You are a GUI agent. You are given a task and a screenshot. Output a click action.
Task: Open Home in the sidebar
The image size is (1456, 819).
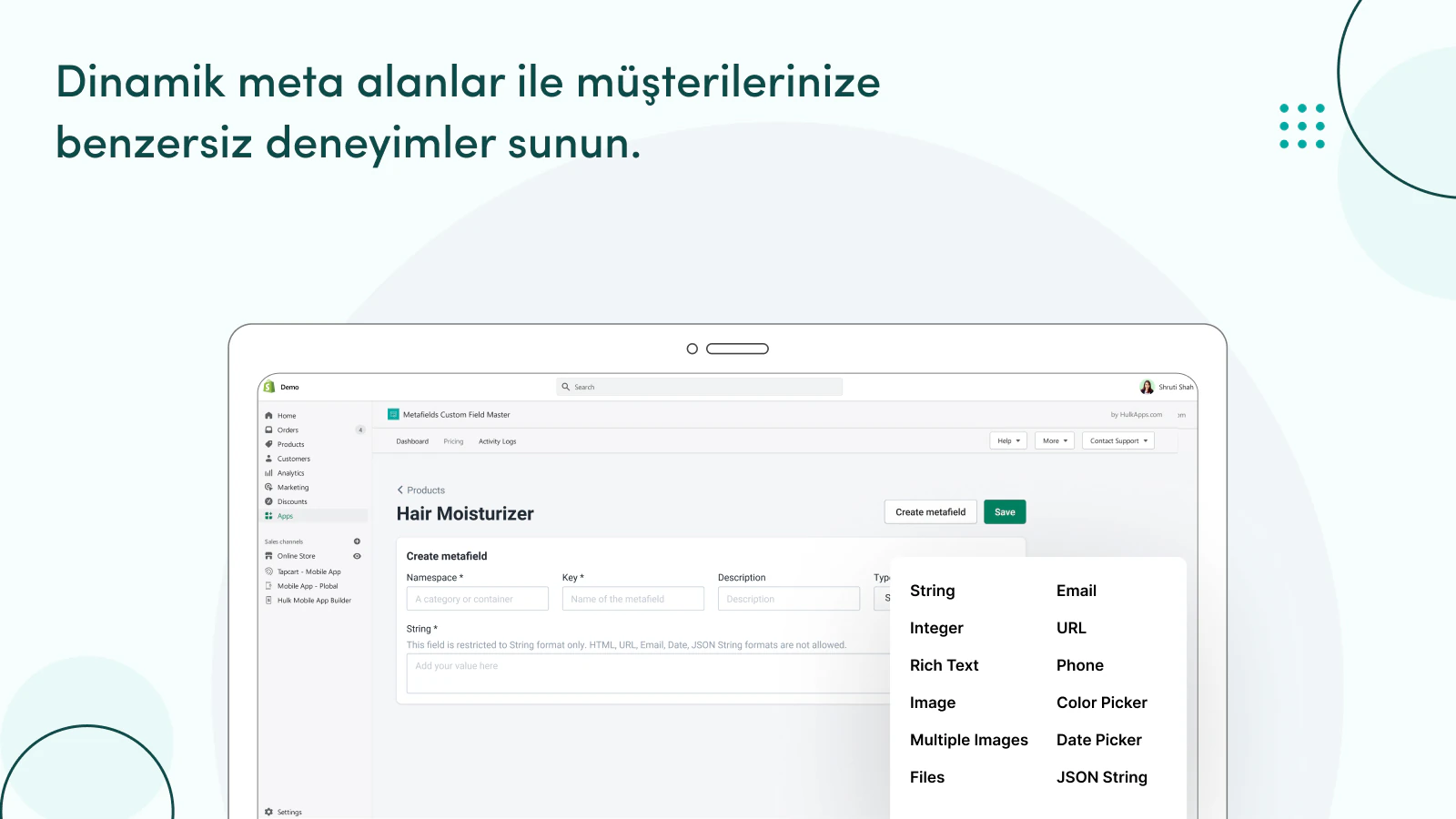tap(287, 416)
